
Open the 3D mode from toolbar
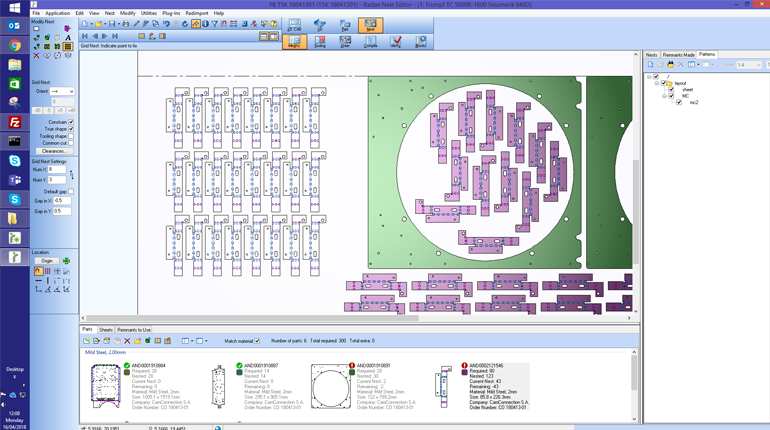[320, 25]
